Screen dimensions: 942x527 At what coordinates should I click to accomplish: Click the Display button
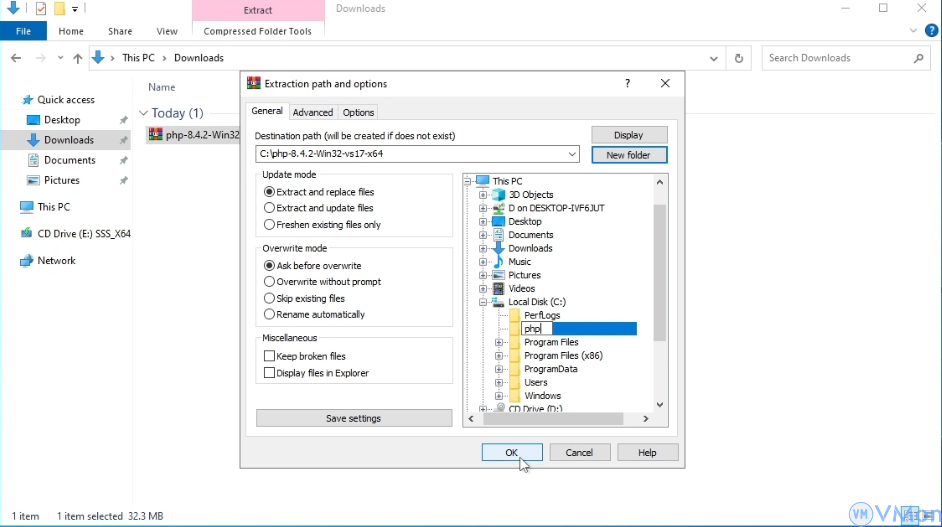coord(629,135)
